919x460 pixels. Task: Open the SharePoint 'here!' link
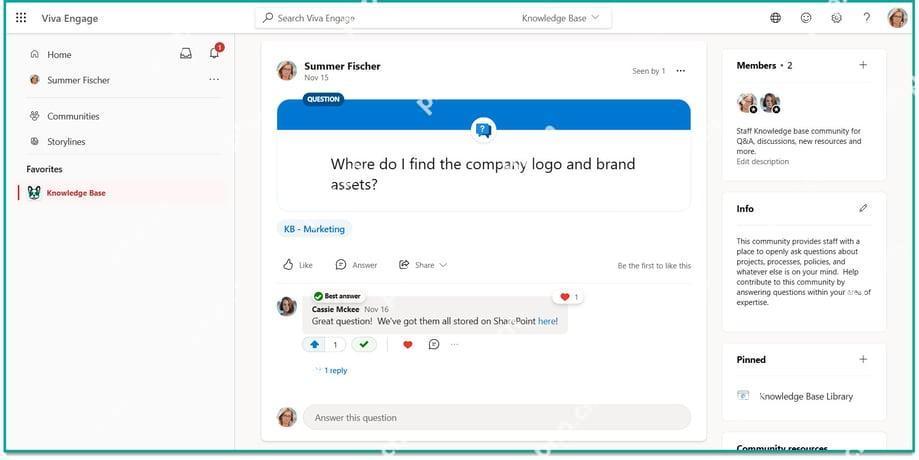pos(548,321)
